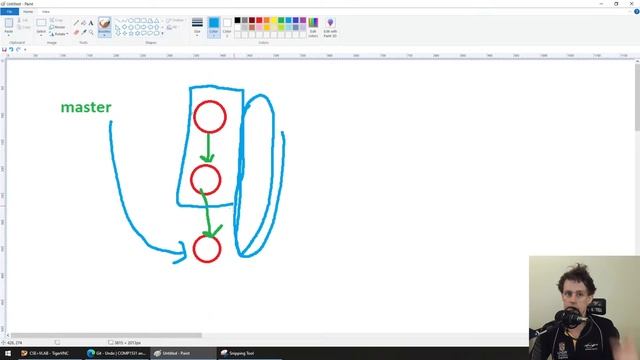Switch to Edge Git Undo taskbar window

coord(117,353)
